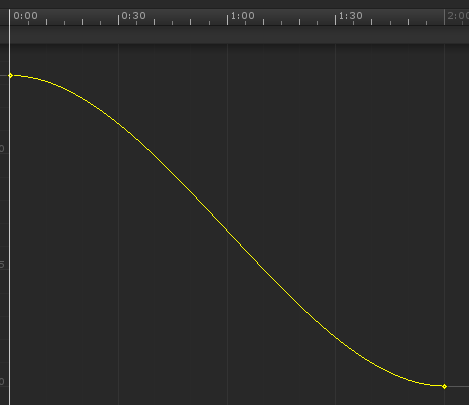This screenshot has width=469, height=405.
Task: Click the 1:00 mark on the time ruler
Action: coord(242,16)
